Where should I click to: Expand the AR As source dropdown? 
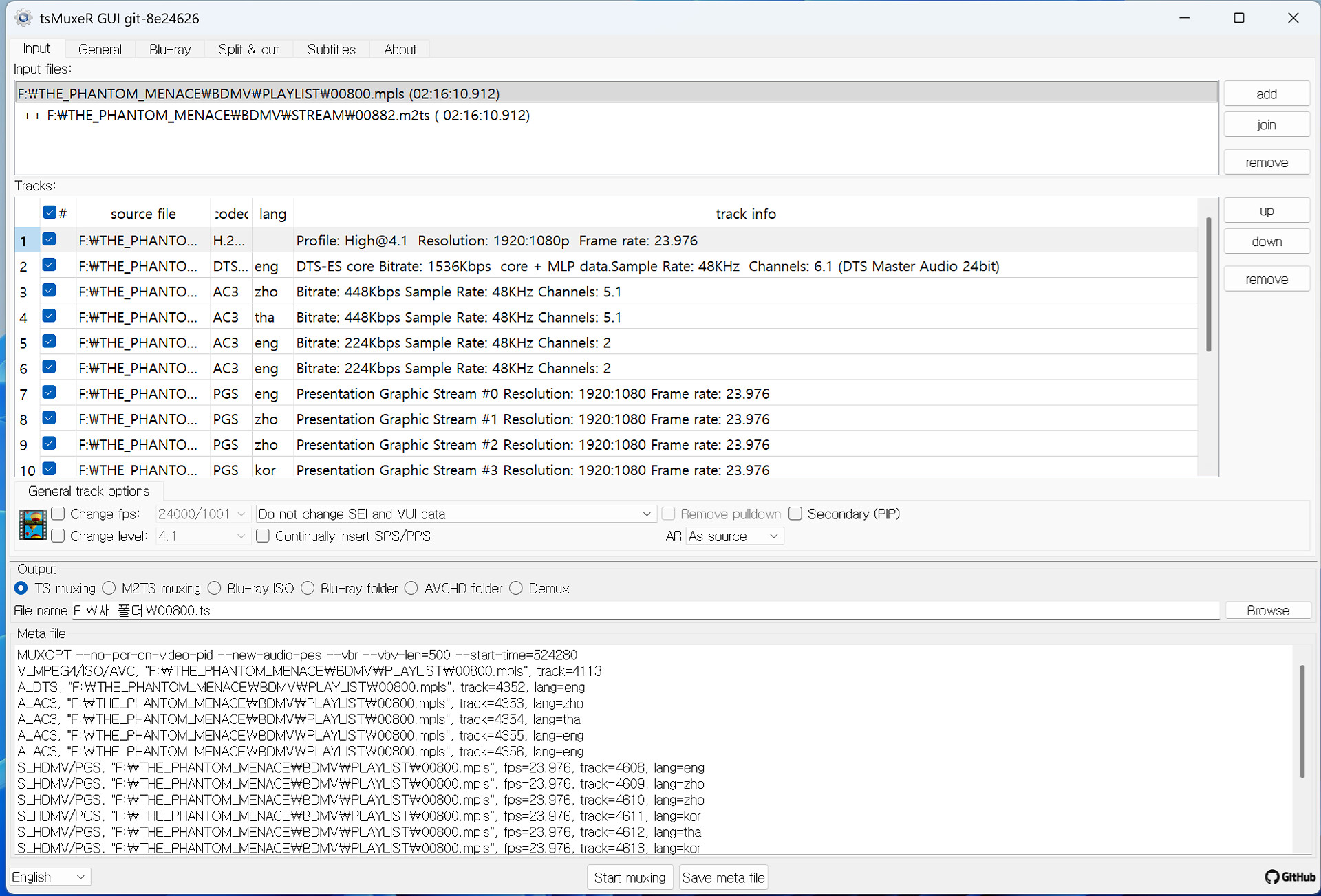734,536
